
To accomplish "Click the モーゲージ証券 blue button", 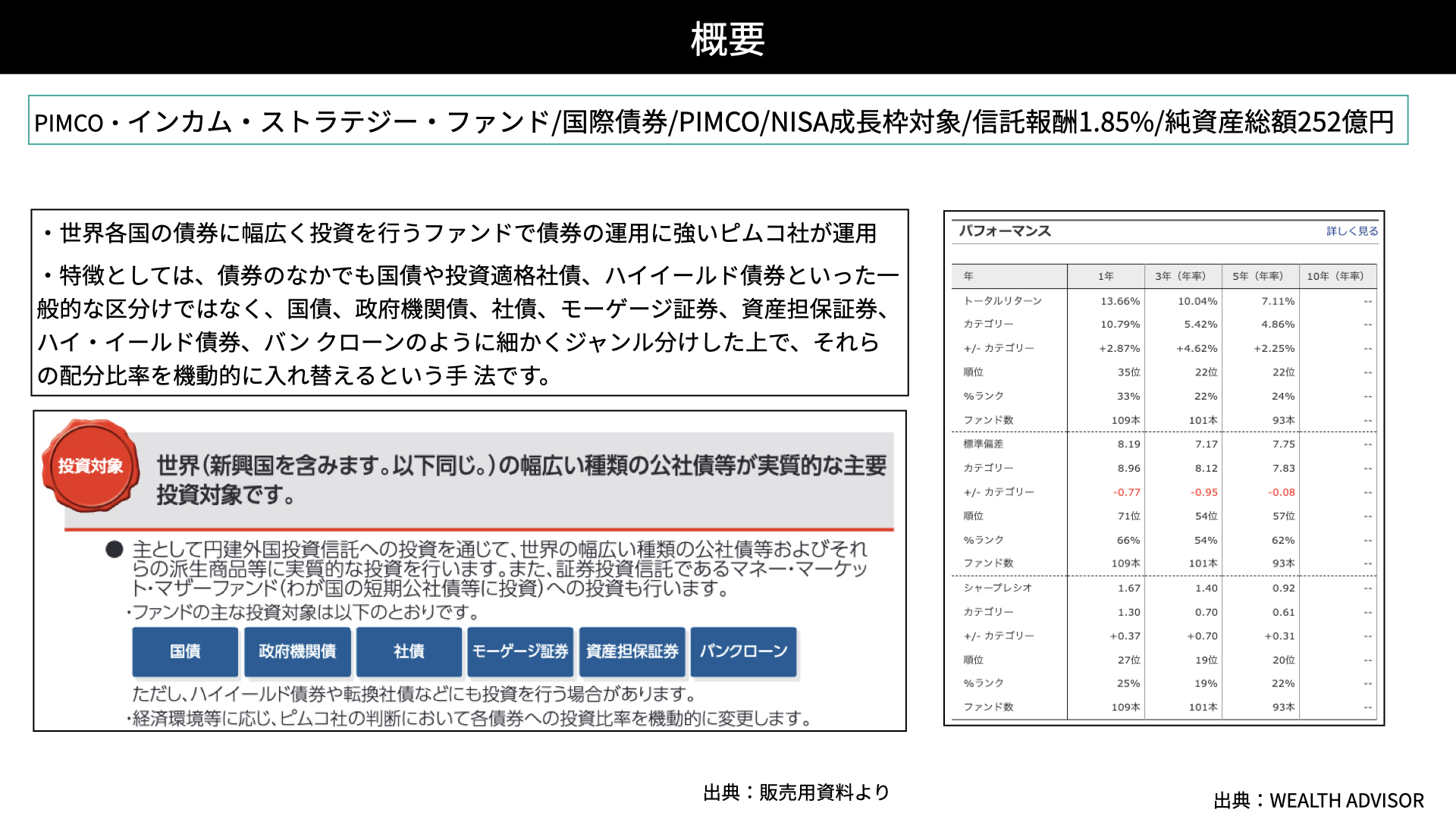I will (520, 651).
